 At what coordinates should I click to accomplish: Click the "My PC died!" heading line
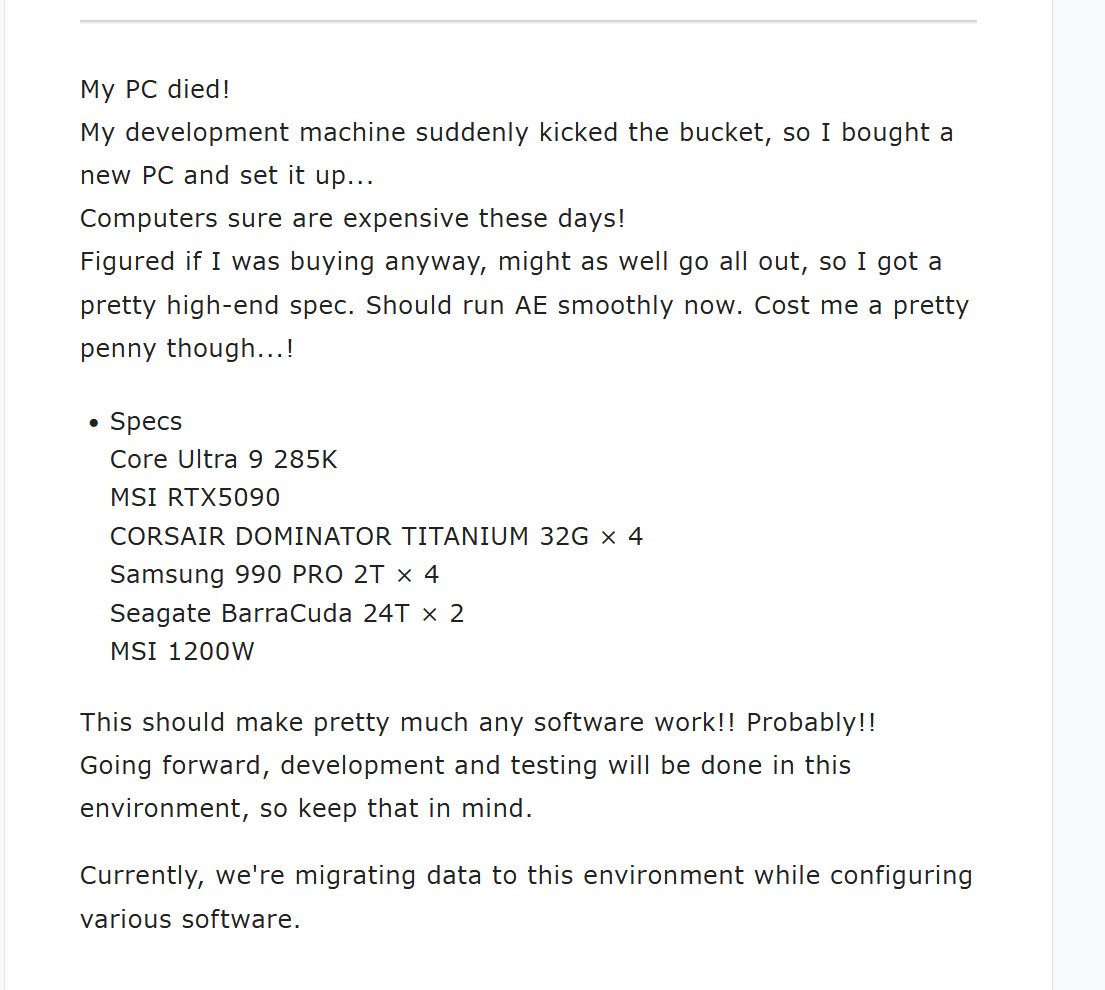155,89
